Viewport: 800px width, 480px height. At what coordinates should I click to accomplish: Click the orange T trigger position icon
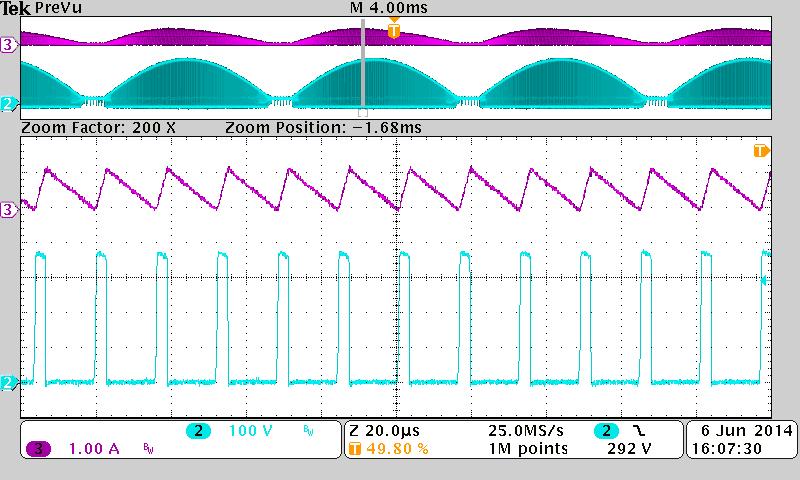[x=355, y=449]
